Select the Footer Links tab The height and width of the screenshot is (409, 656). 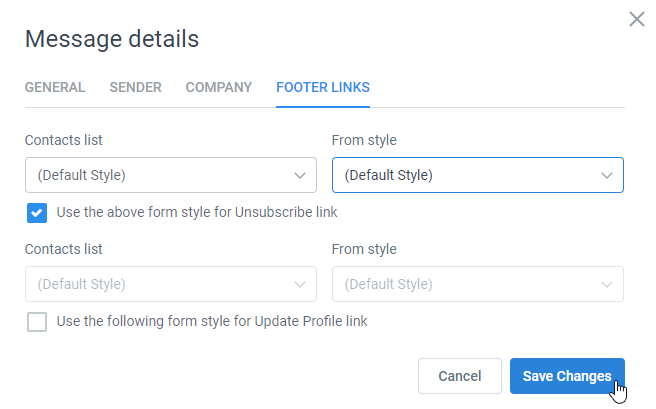tap(323, 87)
